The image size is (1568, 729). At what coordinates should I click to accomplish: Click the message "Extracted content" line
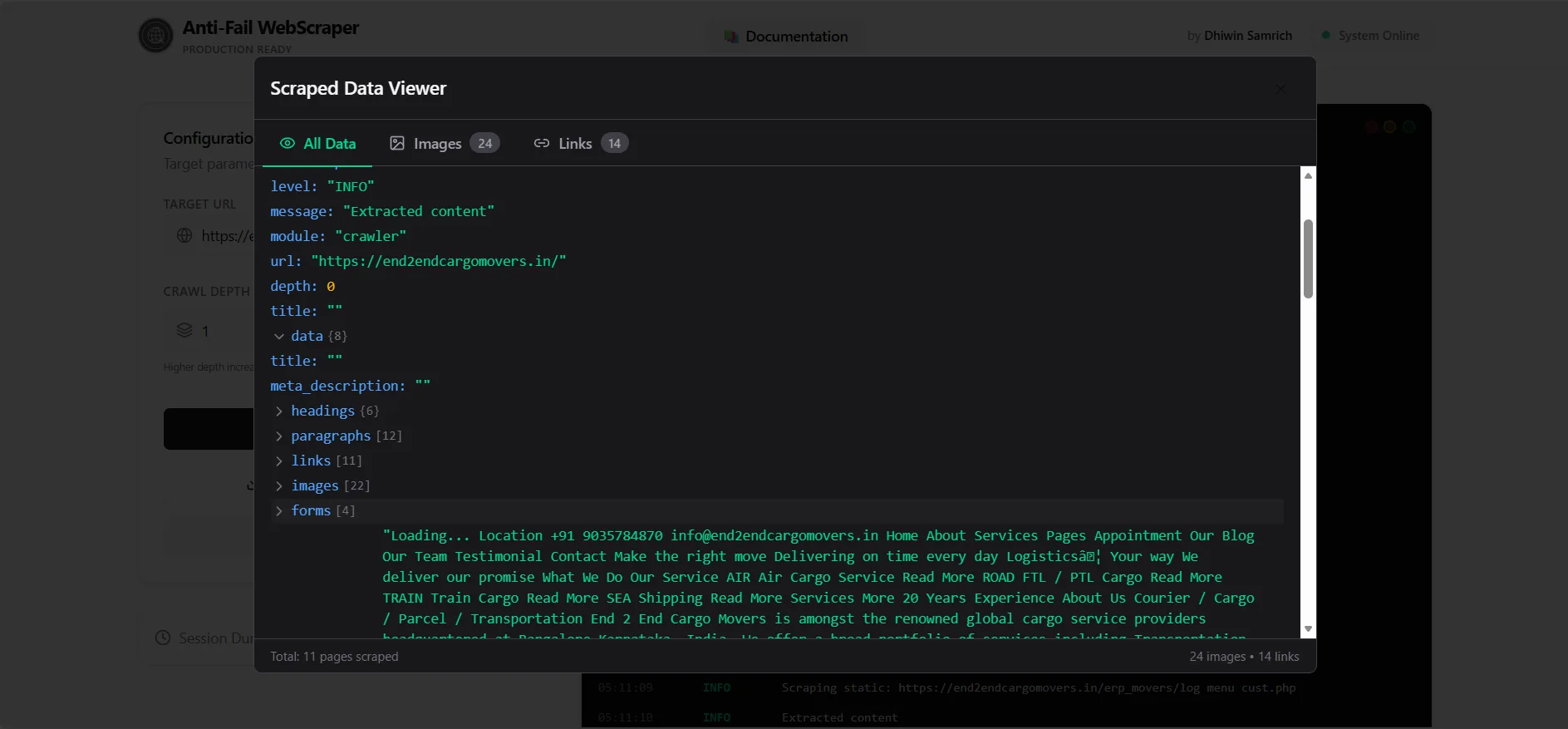[382, 211]
